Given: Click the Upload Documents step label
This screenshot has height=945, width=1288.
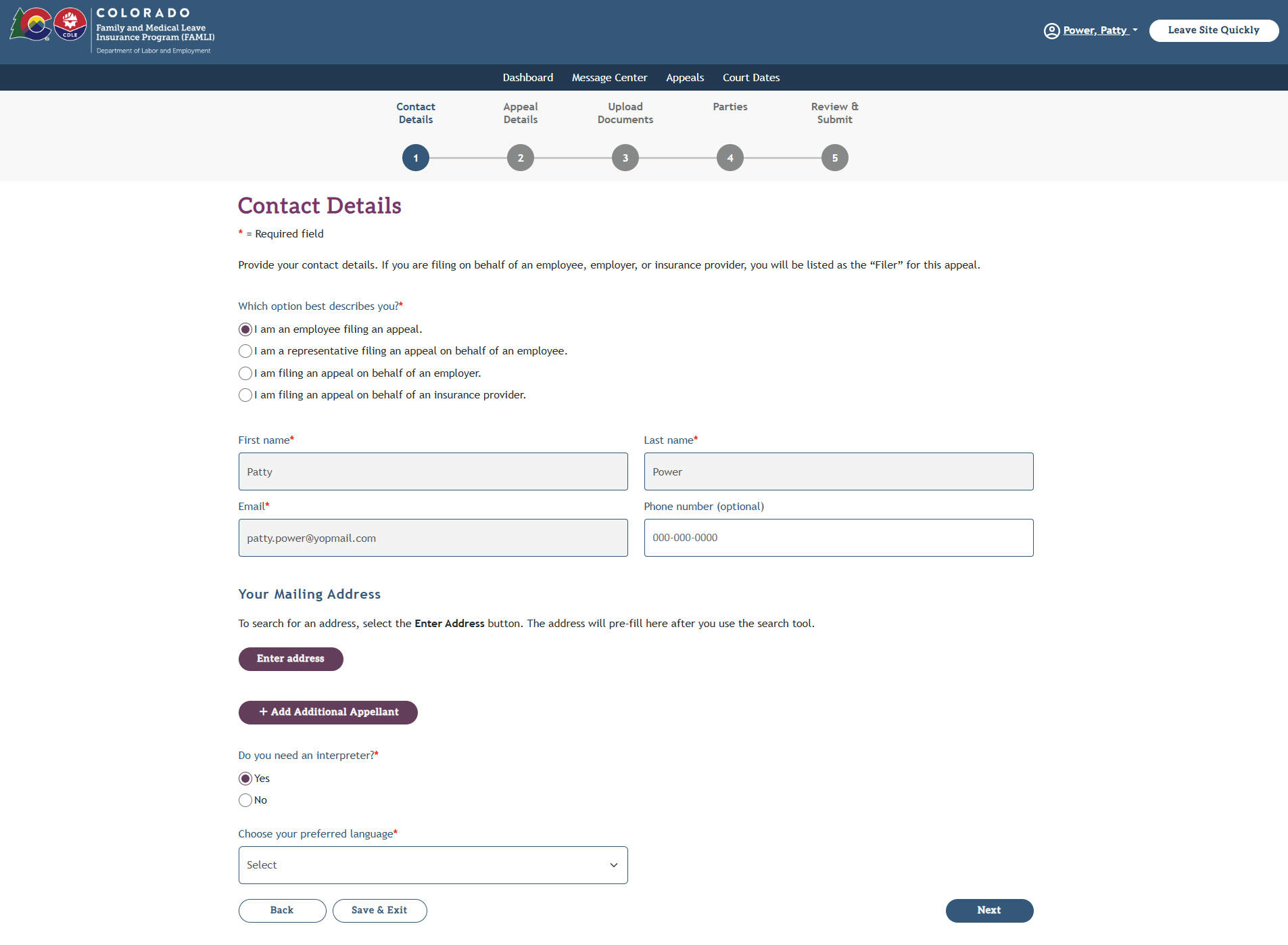Looking at the screenshot, I should 625,113.
